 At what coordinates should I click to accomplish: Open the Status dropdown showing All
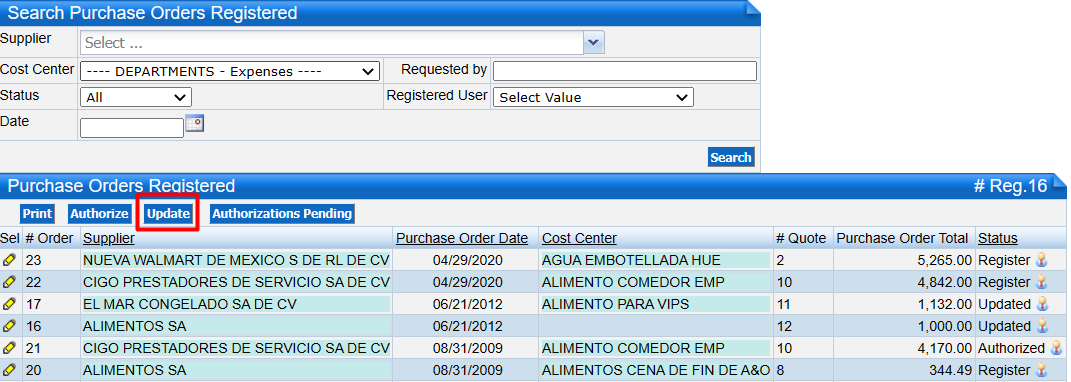coord(136,97)
